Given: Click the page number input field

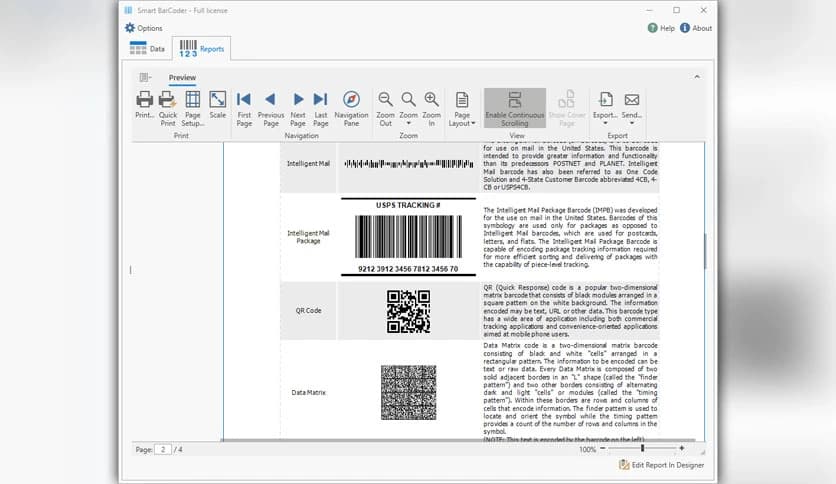Looking at the screenshot, I should [163, 449].
